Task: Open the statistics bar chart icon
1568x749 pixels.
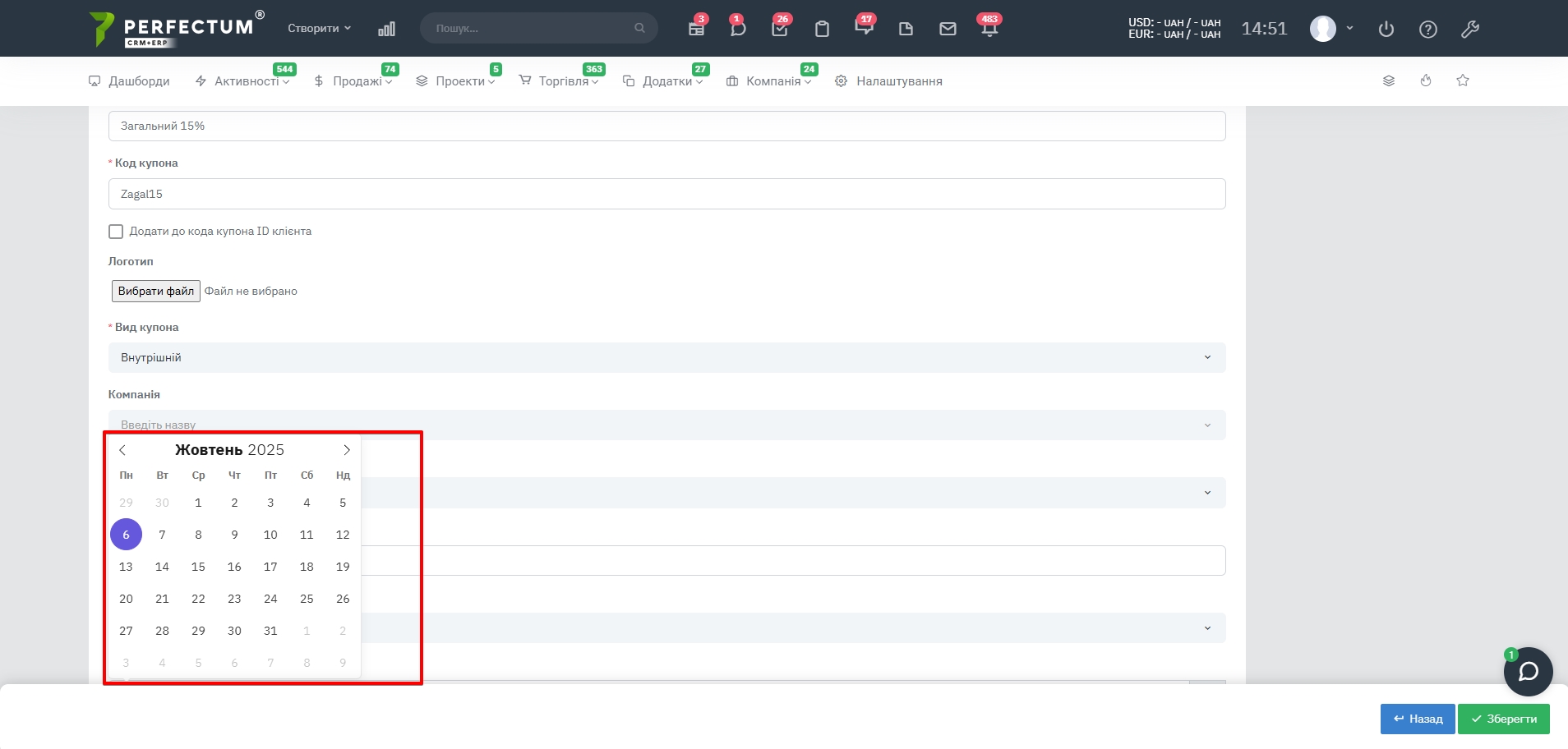Action: [x=386, y=29]
